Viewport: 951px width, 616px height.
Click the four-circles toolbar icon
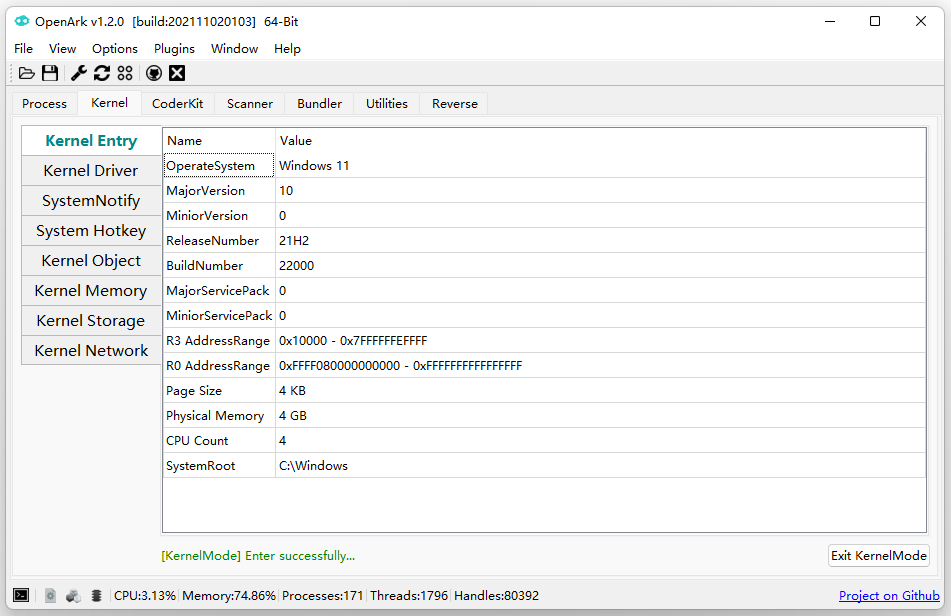pyautogui.click(x=125, y=72)
